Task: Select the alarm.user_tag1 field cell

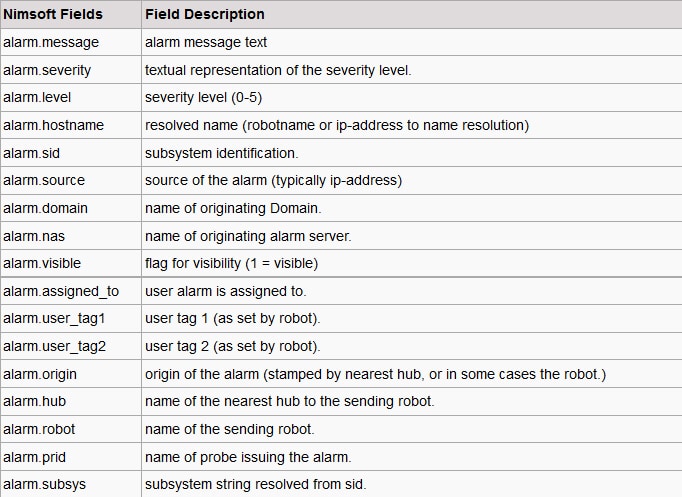Action: click(54, 318)
